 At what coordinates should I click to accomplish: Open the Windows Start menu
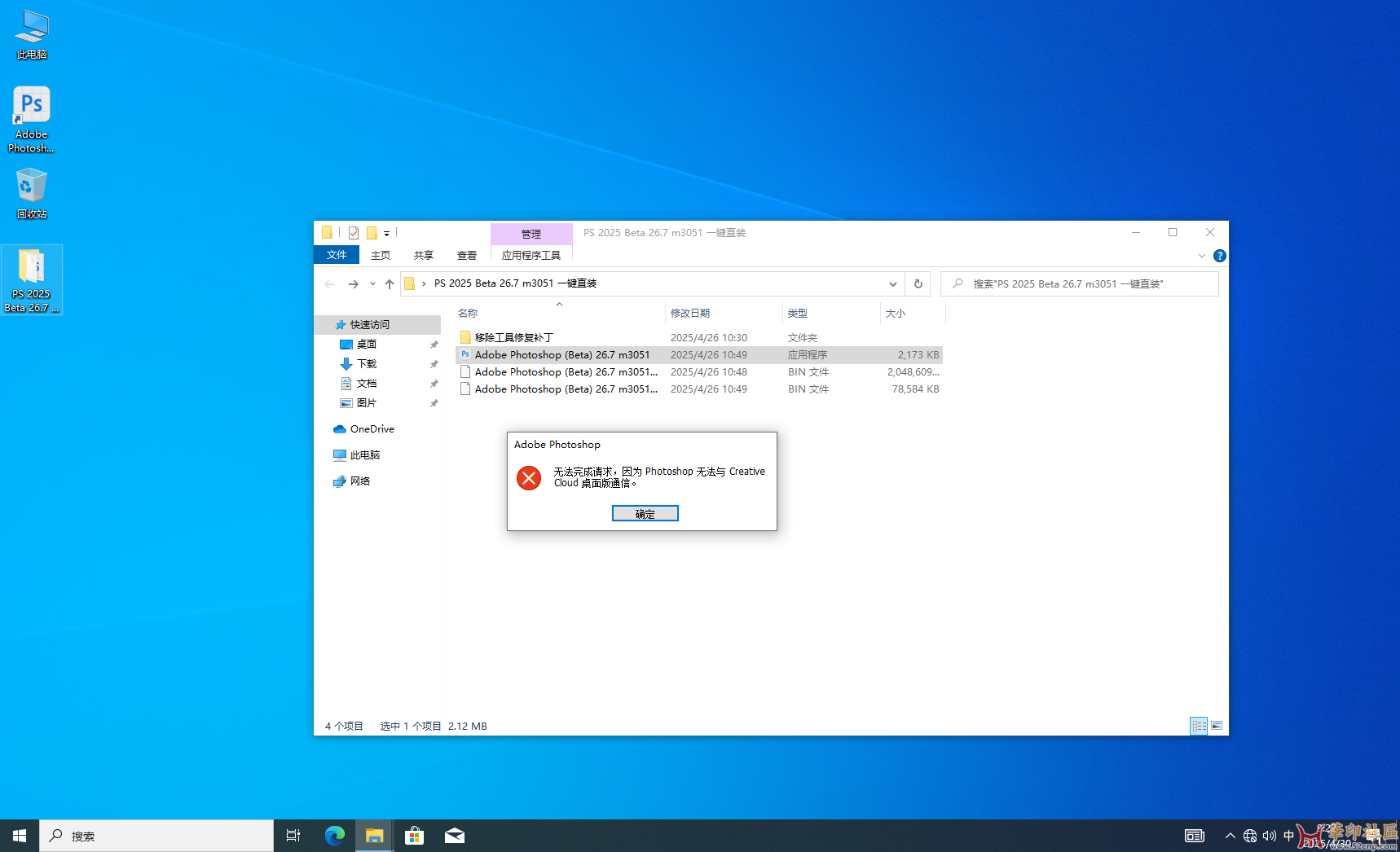point(20,836)
